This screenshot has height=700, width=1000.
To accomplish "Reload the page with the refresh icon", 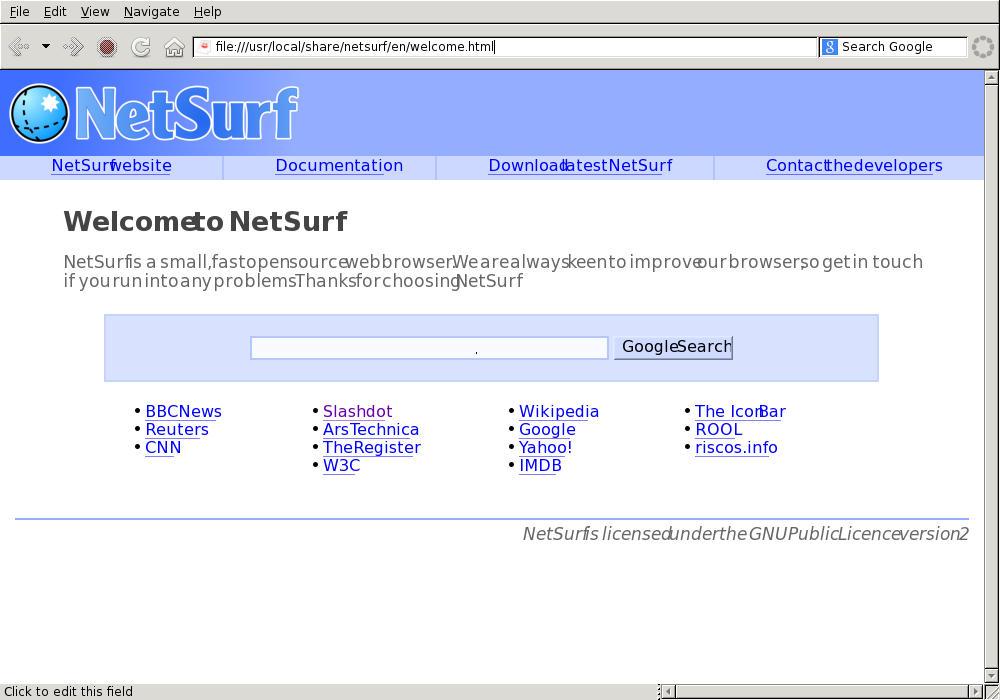I will (x=141, y=47).
